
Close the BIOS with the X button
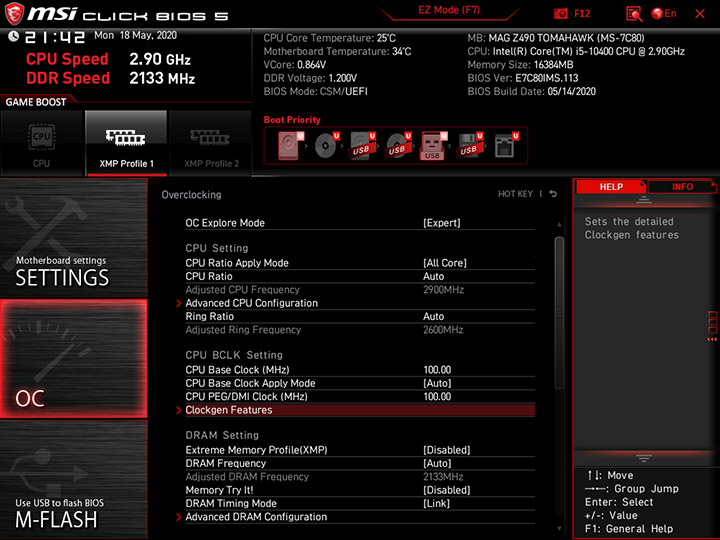[x=700, y=14]
